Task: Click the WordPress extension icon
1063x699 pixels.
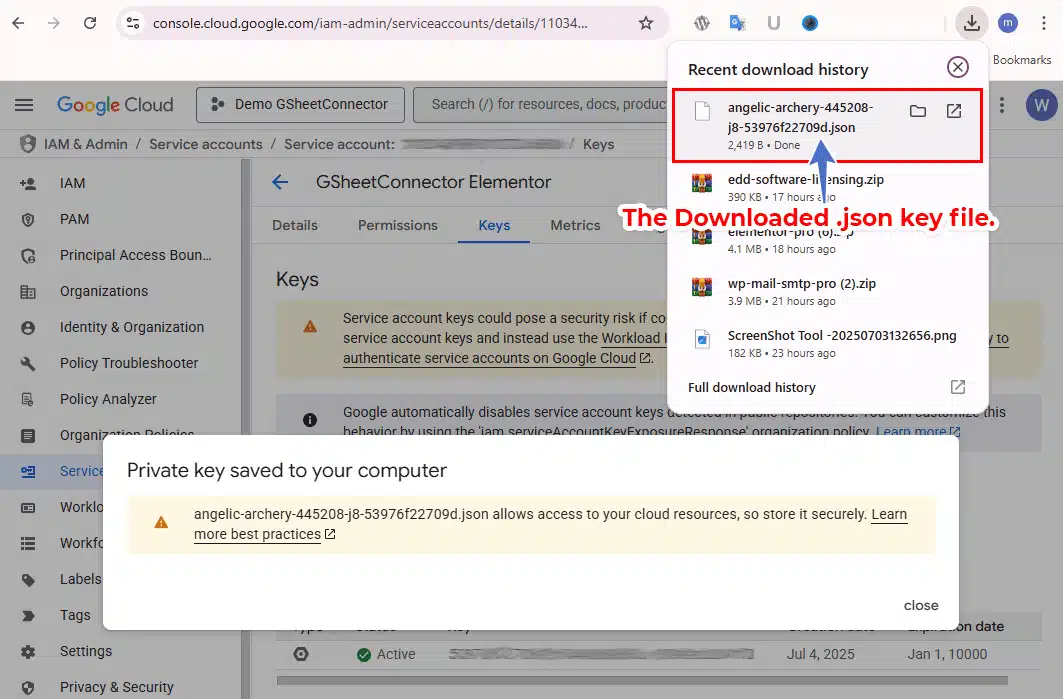Action: coord(702,23)
